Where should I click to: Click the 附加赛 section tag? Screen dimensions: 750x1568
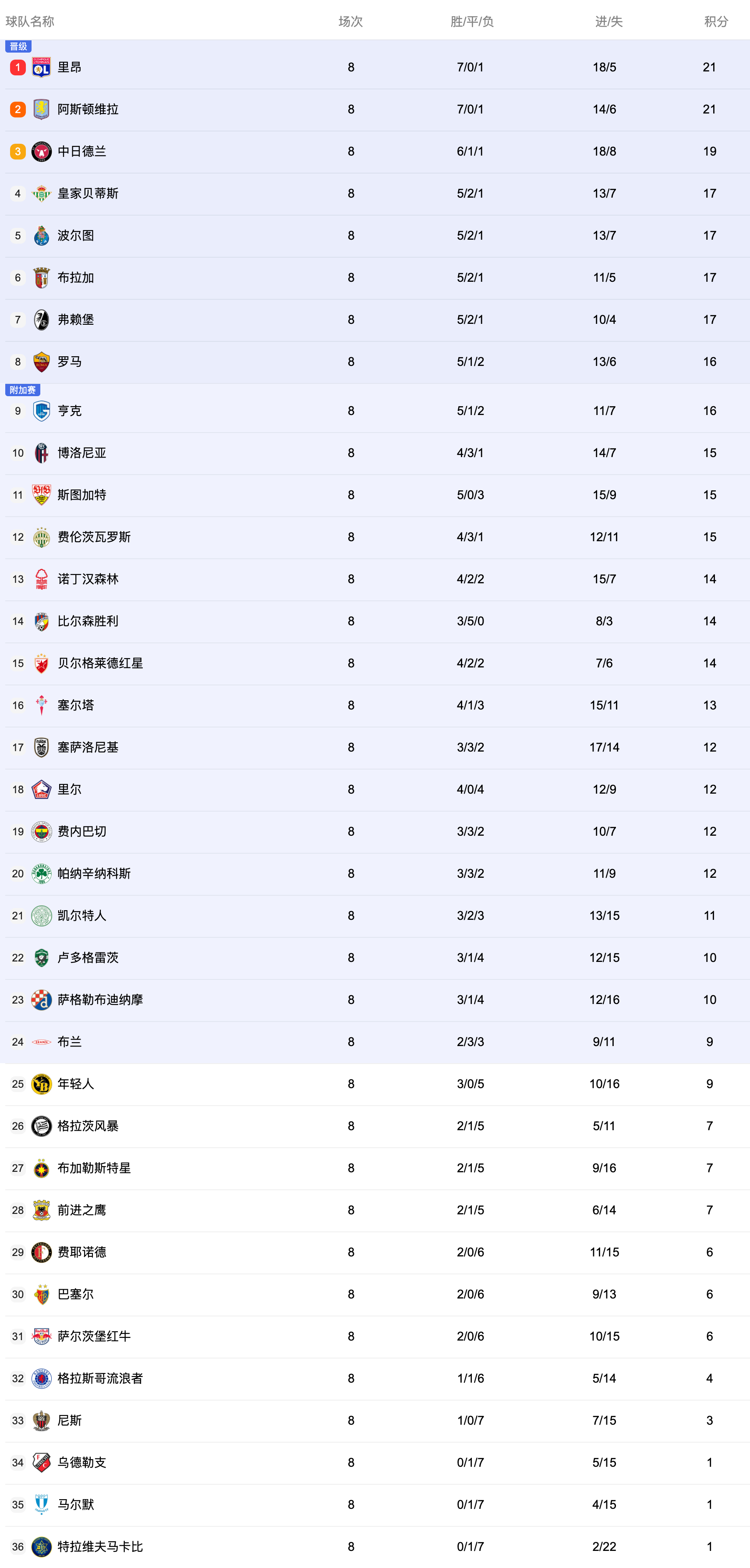point(22,390)
